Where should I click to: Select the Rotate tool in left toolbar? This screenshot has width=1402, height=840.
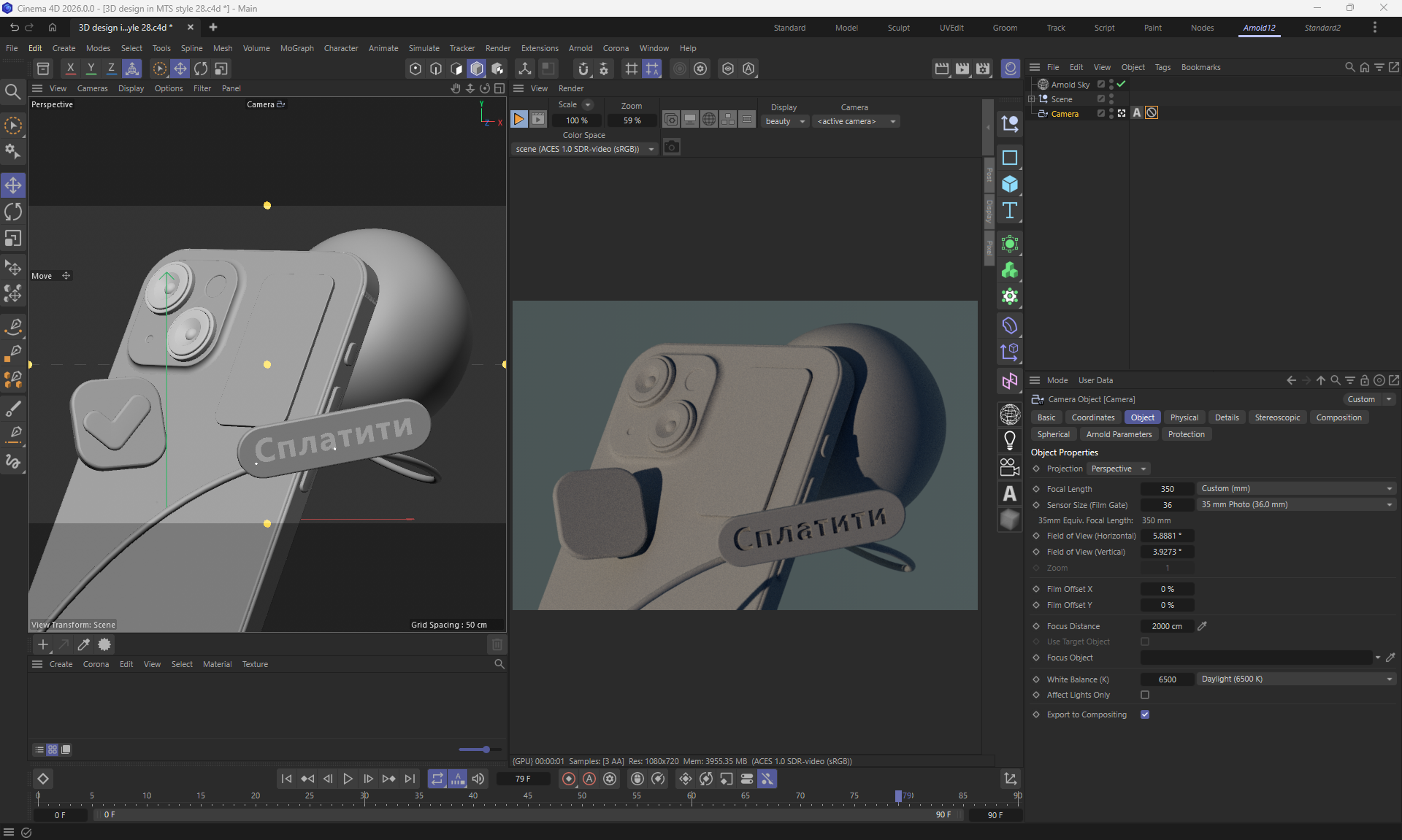(13, 212)
